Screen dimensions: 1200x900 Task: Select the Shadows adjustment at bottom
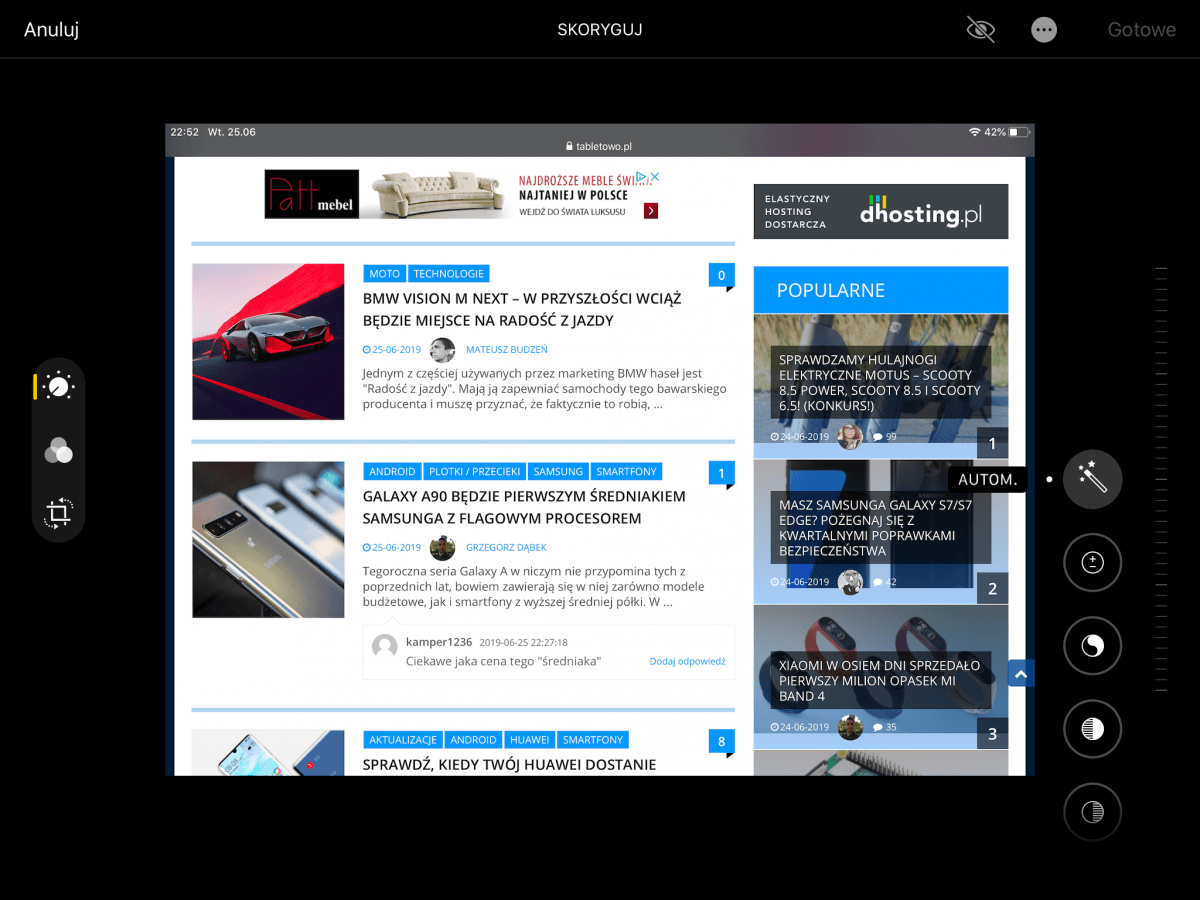(1092, 811)
